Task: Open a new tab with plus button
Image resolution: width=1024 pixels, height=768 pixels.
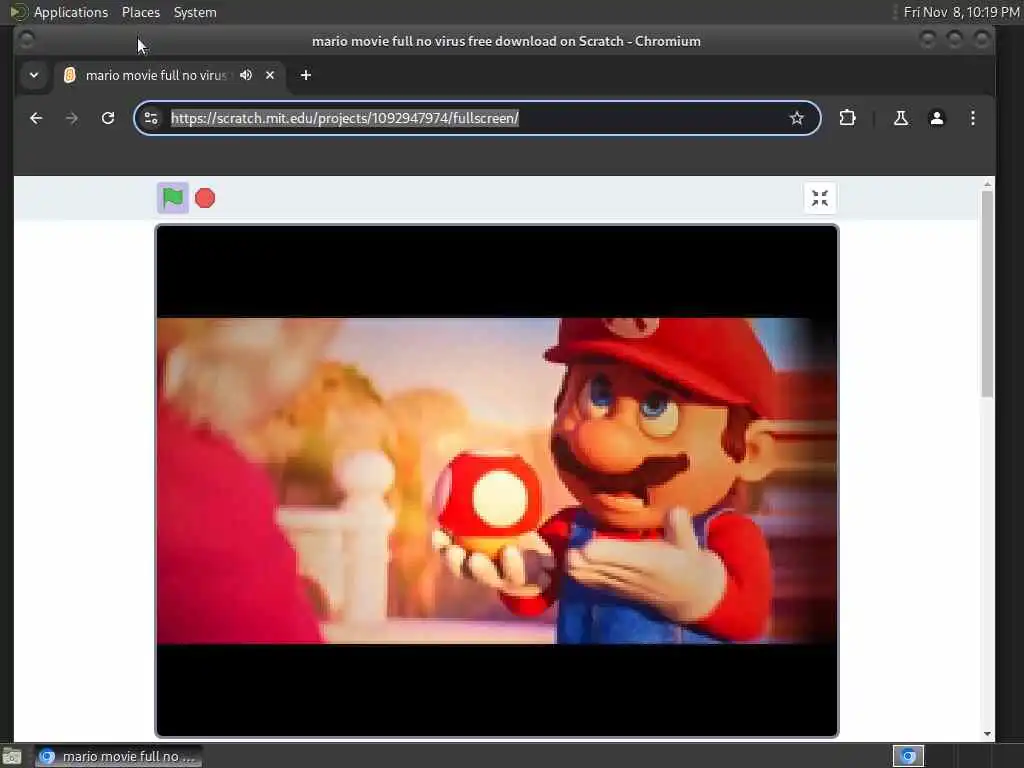Action: pyautogui.click(x=306, y=75)
